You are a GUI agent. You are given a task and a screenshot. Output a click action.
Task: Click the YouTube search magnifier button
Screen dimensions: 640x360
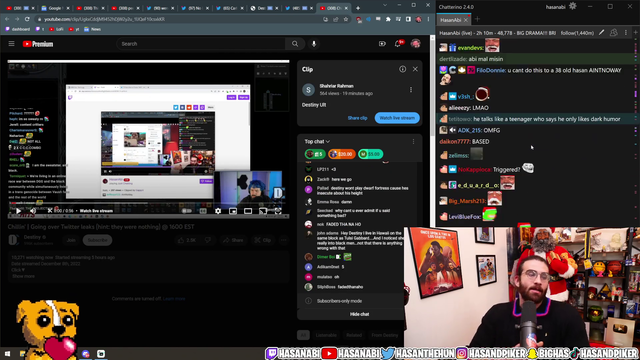coord(295,44)
